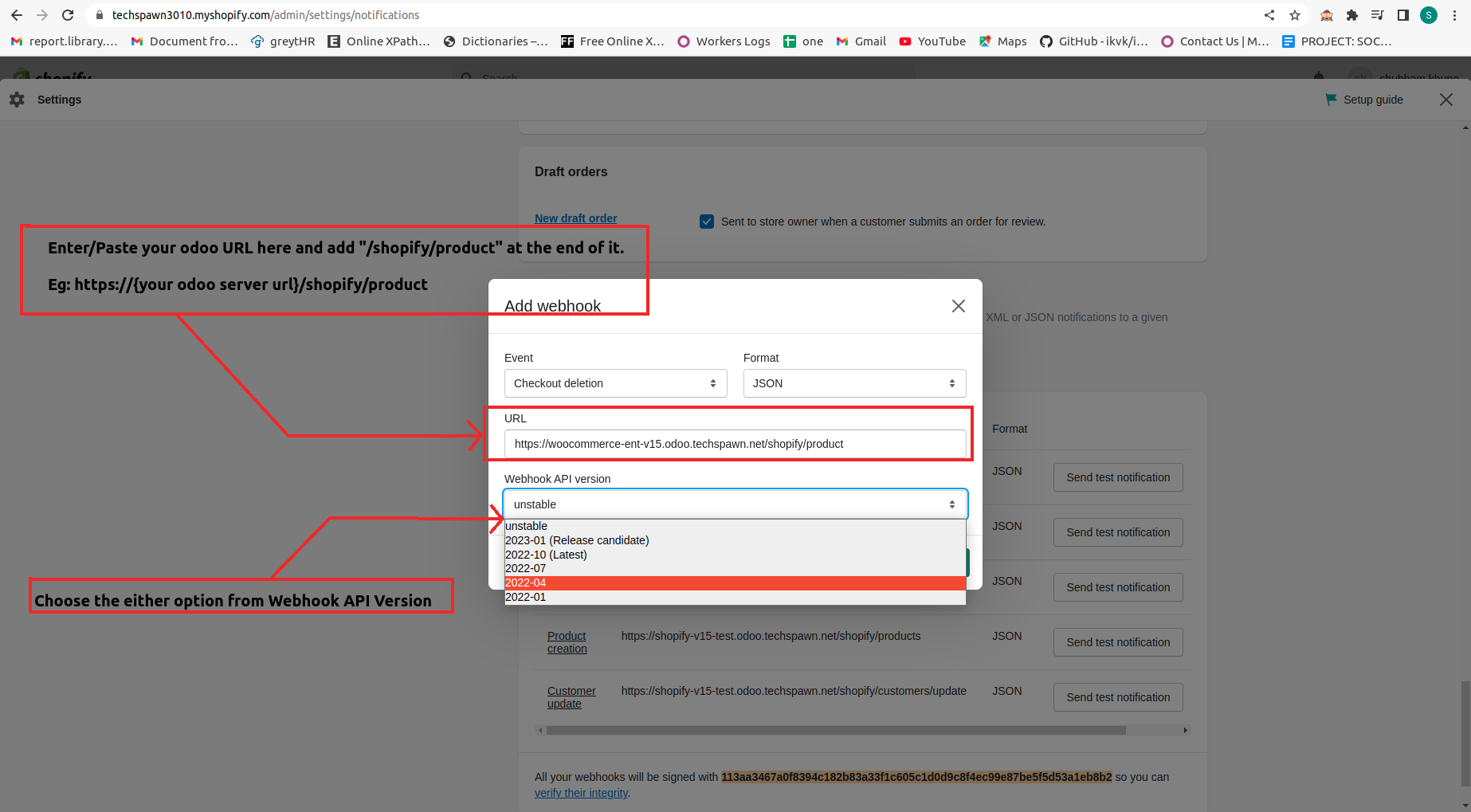Click the Settings gear icon

click(x=17, y=99)
